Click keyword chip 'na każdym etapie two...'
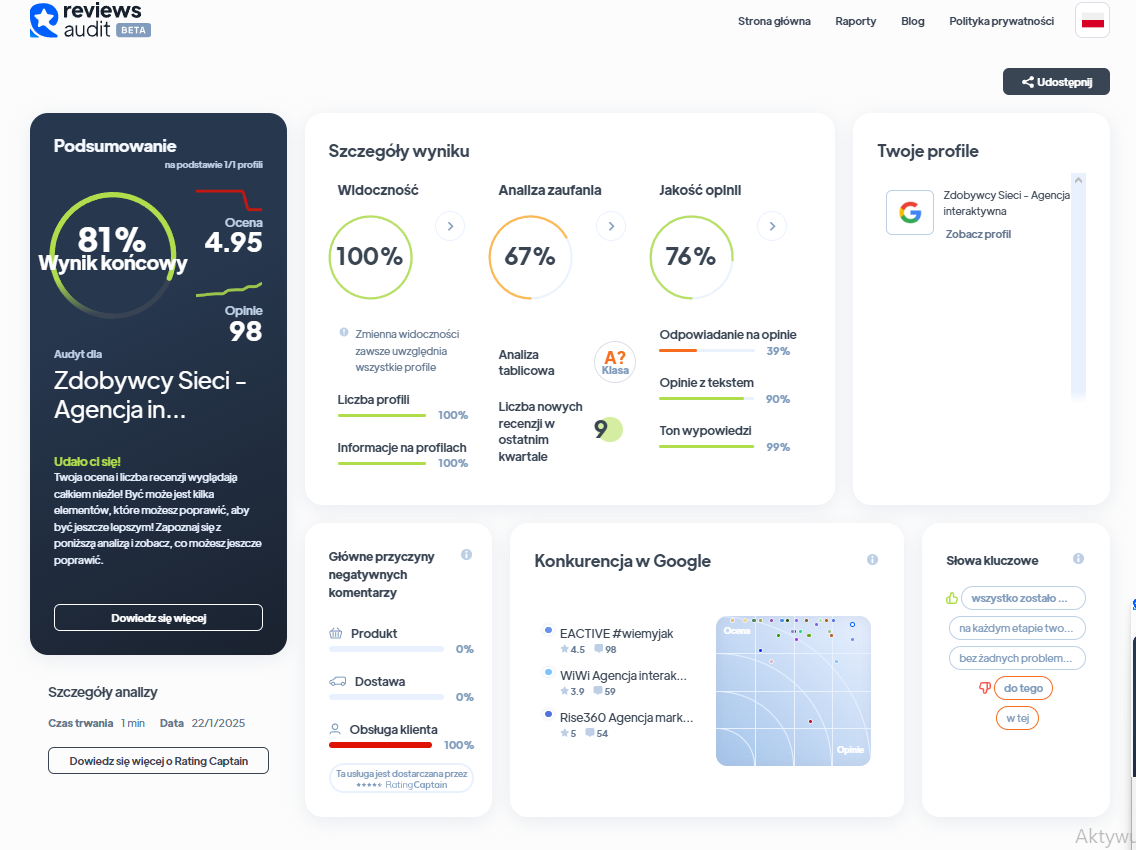Viewport: 1136px width, 850px height. tap(1016, 628)
